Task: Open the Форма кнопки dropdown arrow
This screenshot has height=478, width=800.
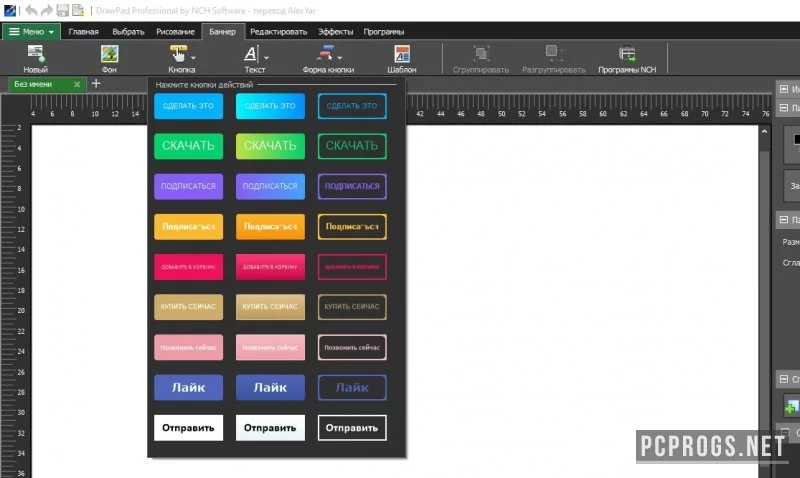Action: 340,58
